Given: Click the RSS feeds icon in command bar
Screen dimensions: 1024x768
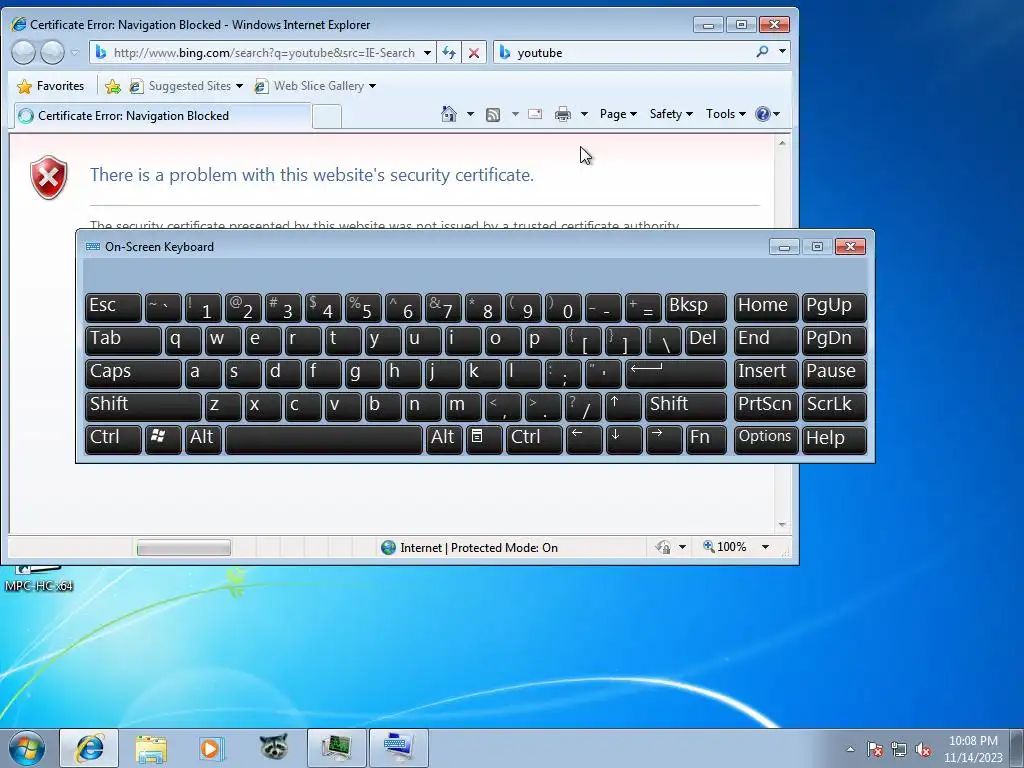Looking at the screenshot, I should click(x=493, y=115).
